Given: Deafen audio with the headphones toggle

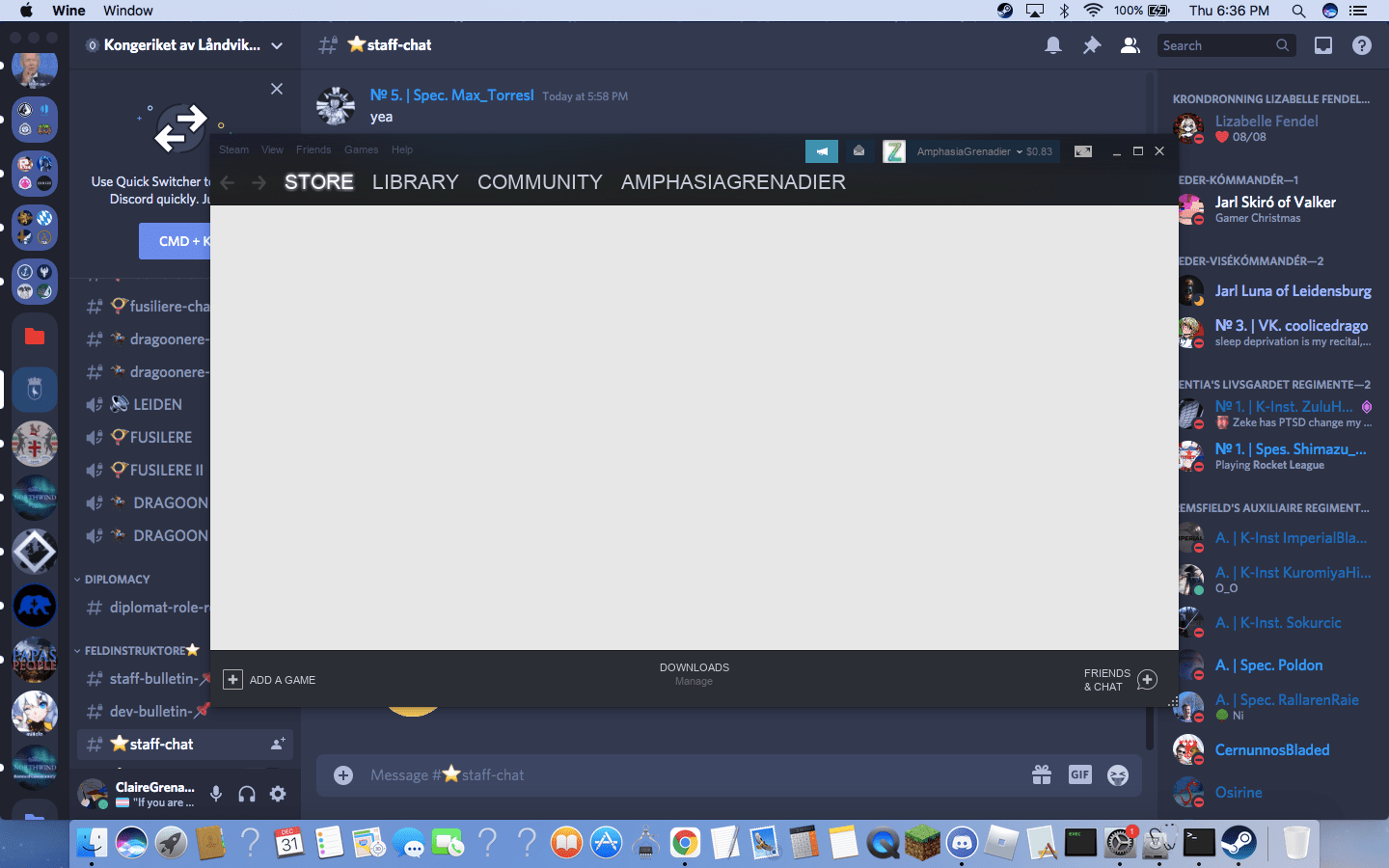Looking at the screenshot, I should tap(246, 794).
